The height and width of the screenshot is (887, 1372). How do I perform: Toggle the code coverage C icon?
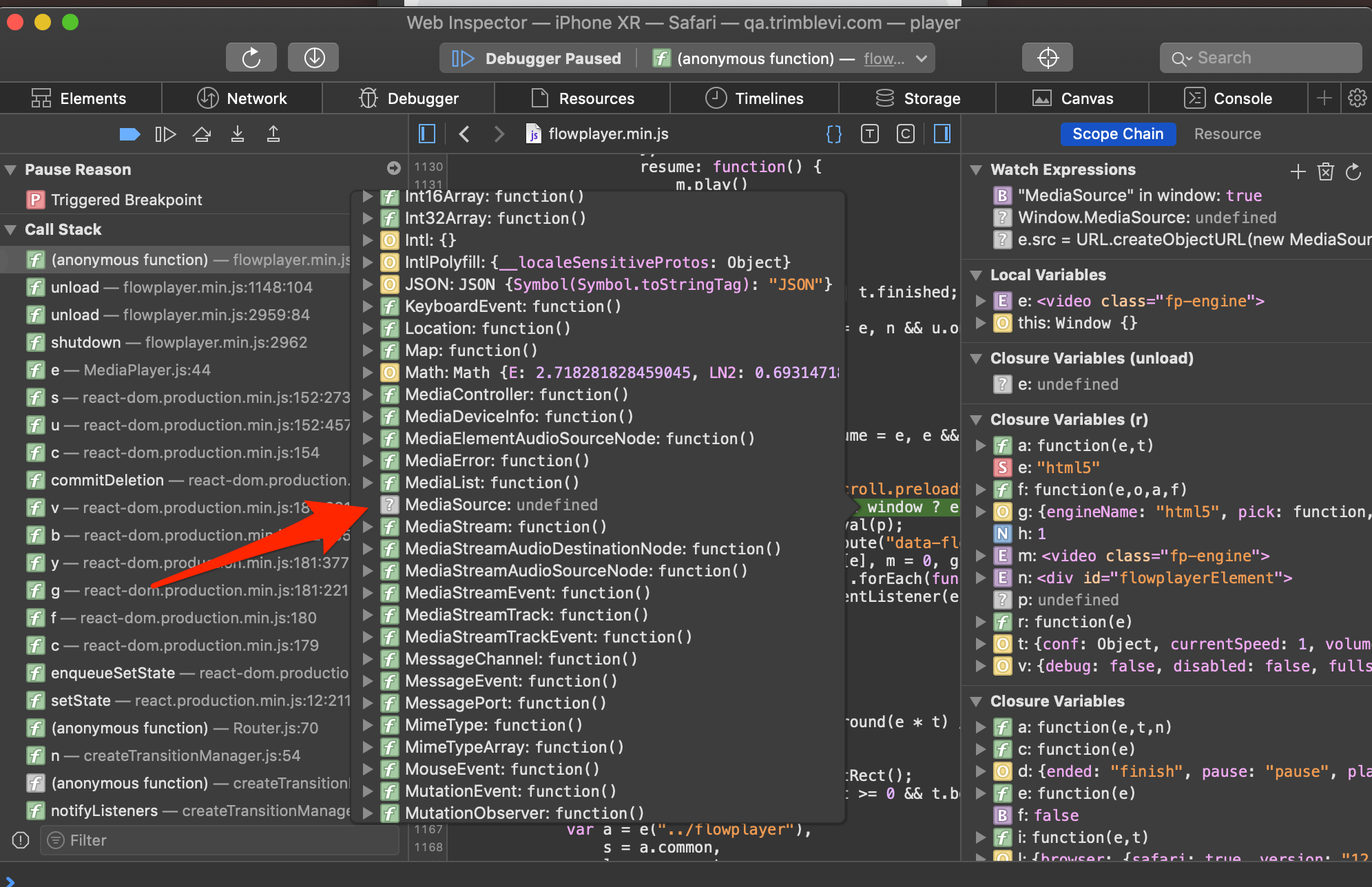pyautogui.click(x=906, y=134)
